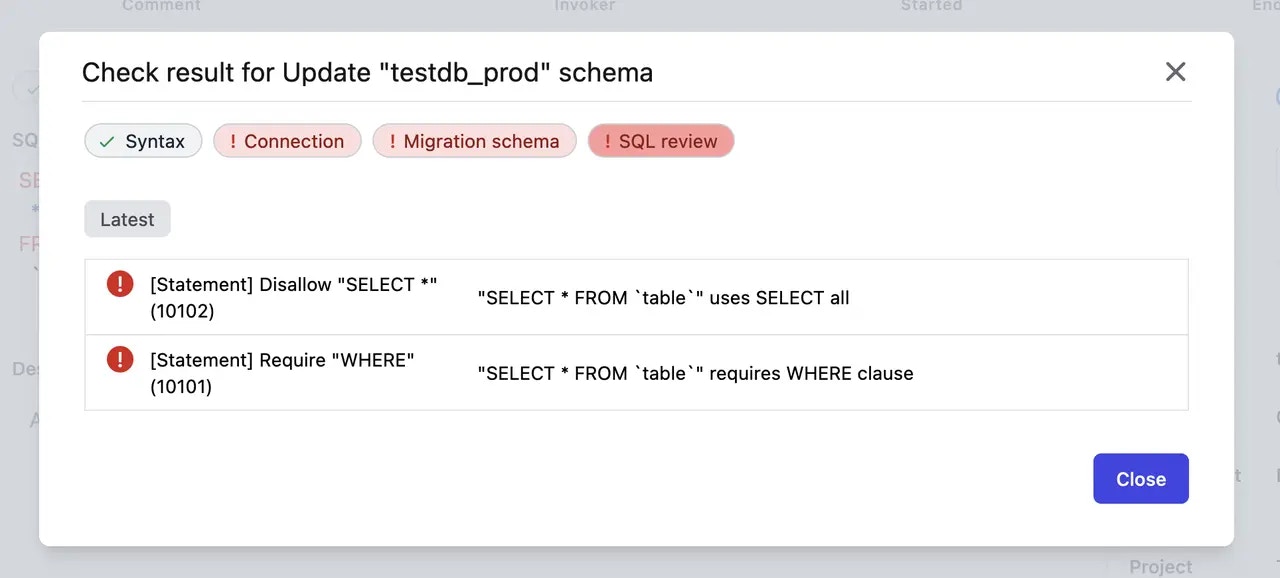Click the dialog title for testdb_prod schema
The height and width of the screenshot is (578, 1280).
pos(368,72)
